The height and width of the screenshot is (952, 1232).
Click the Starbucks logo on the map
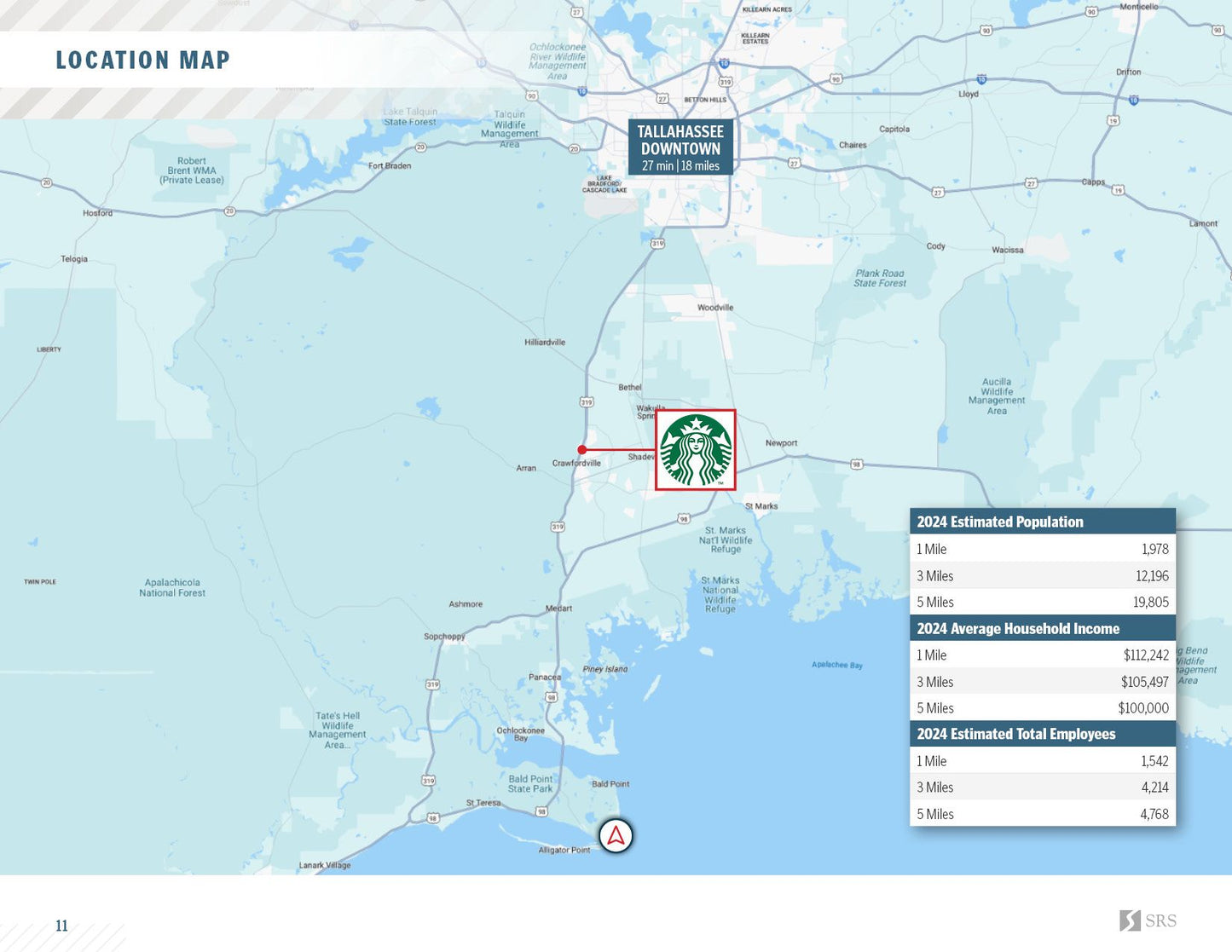tap(696, 450)
